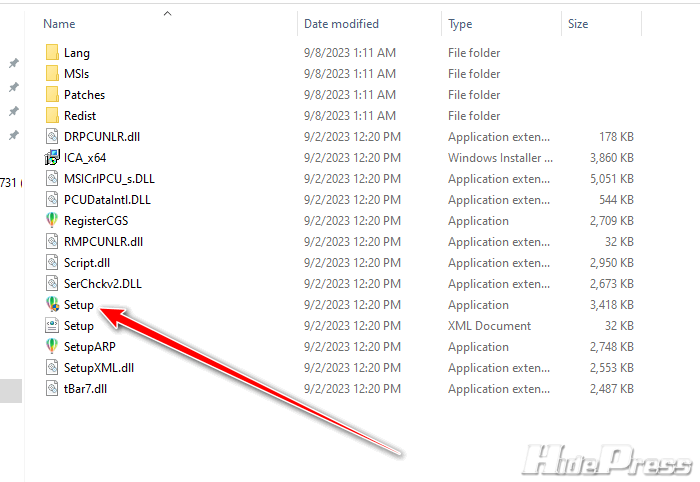Sort files by Type column
The width and height of the screenshot is (700, 482).
[x=460, y=23]
